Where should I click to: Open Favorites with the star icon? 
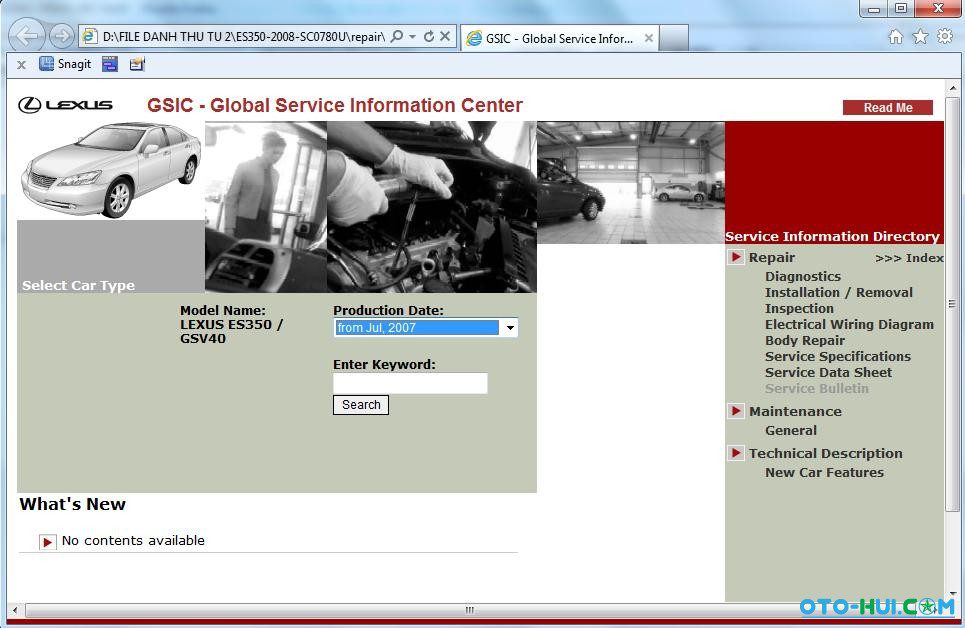[921, 37]
